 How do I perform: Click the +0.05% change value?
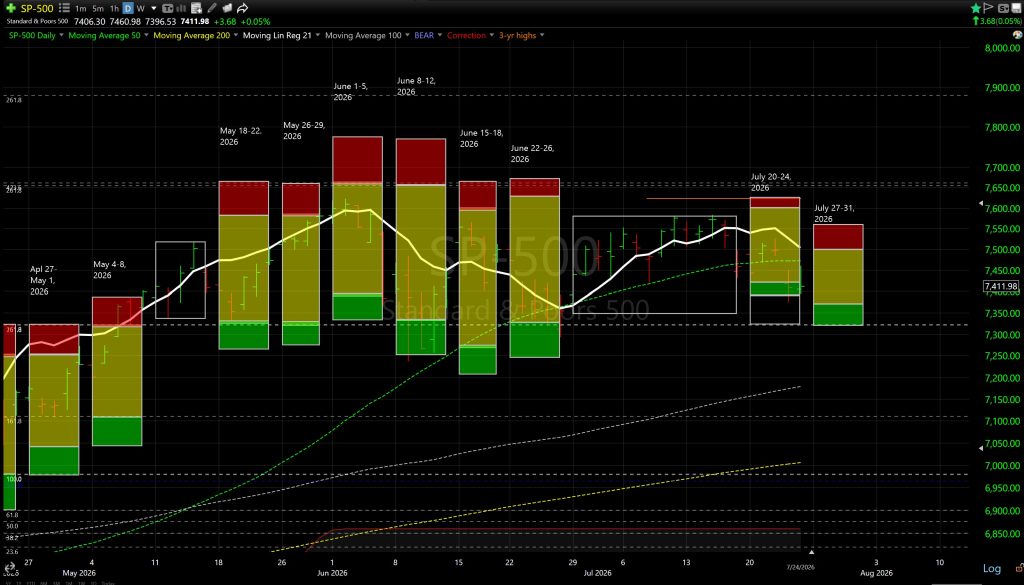pyautogui.click(x=255, y=22)
